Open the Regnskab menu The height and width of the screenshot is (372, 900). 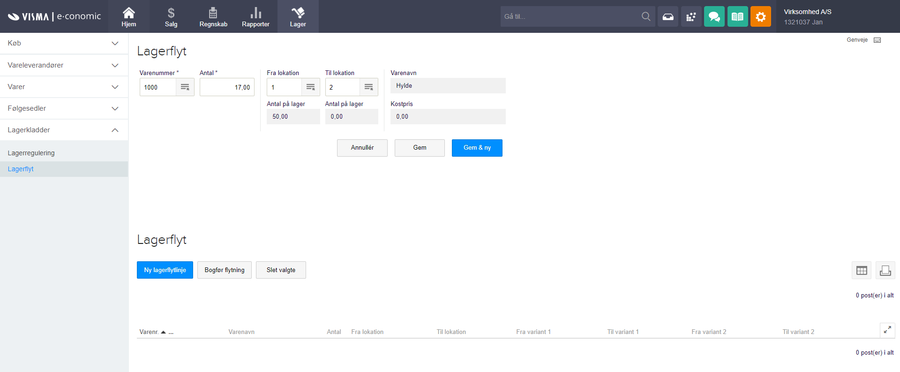(213, 17)
